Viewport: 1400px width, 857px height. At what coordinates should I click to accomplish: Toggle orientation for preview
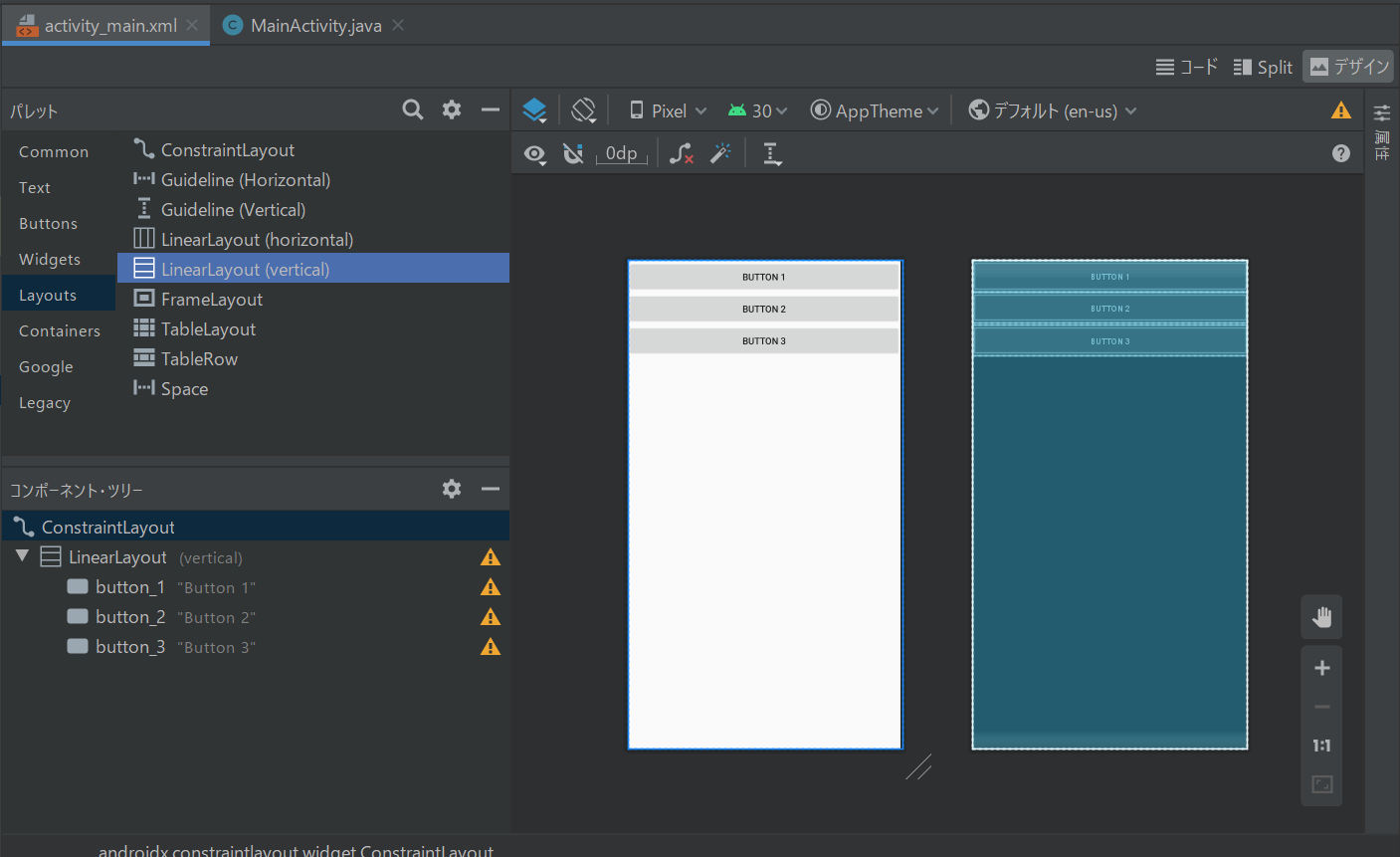coord(584,110)
